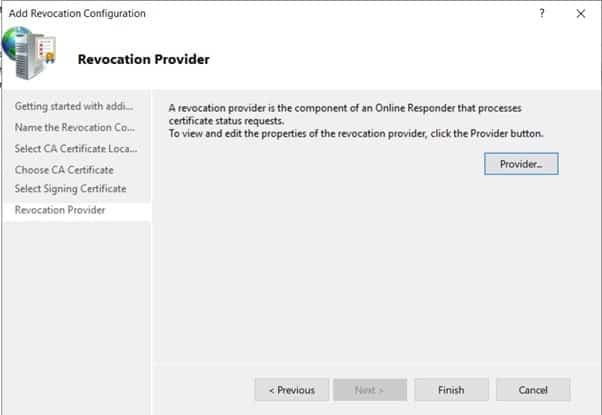Go back with the Previous button
Image resolution: width=602 pixels, height=415 pixels.
point(291,390)
